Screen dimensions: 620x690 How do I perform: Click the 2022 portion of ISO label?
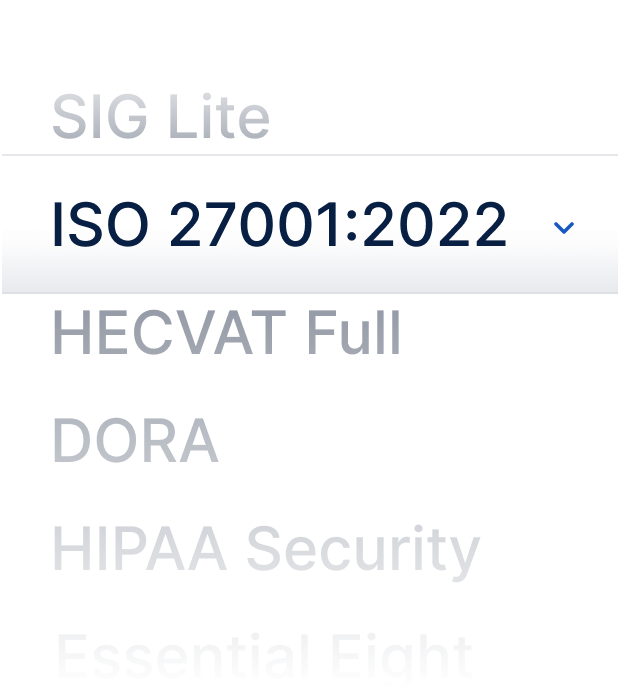(434, 224)
